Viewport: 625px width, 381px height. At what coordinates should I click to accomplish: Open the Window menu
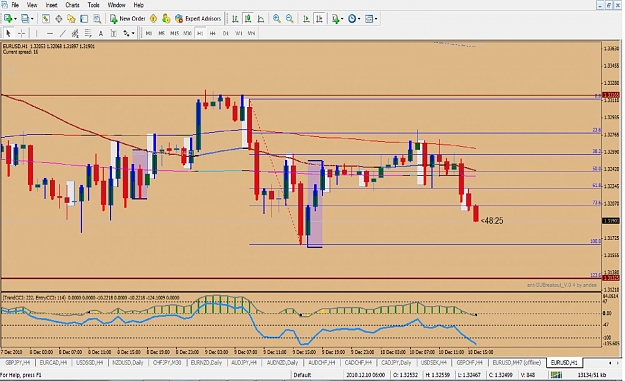point(116,5)
